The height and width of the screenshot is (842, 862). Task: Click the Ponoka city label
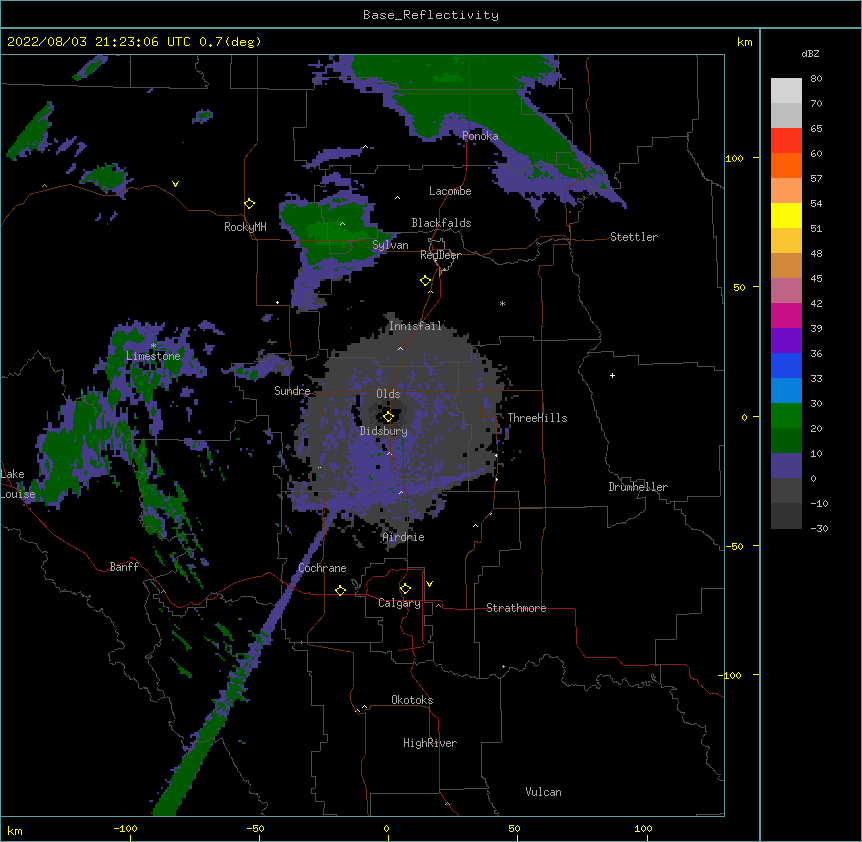(480, 136)
